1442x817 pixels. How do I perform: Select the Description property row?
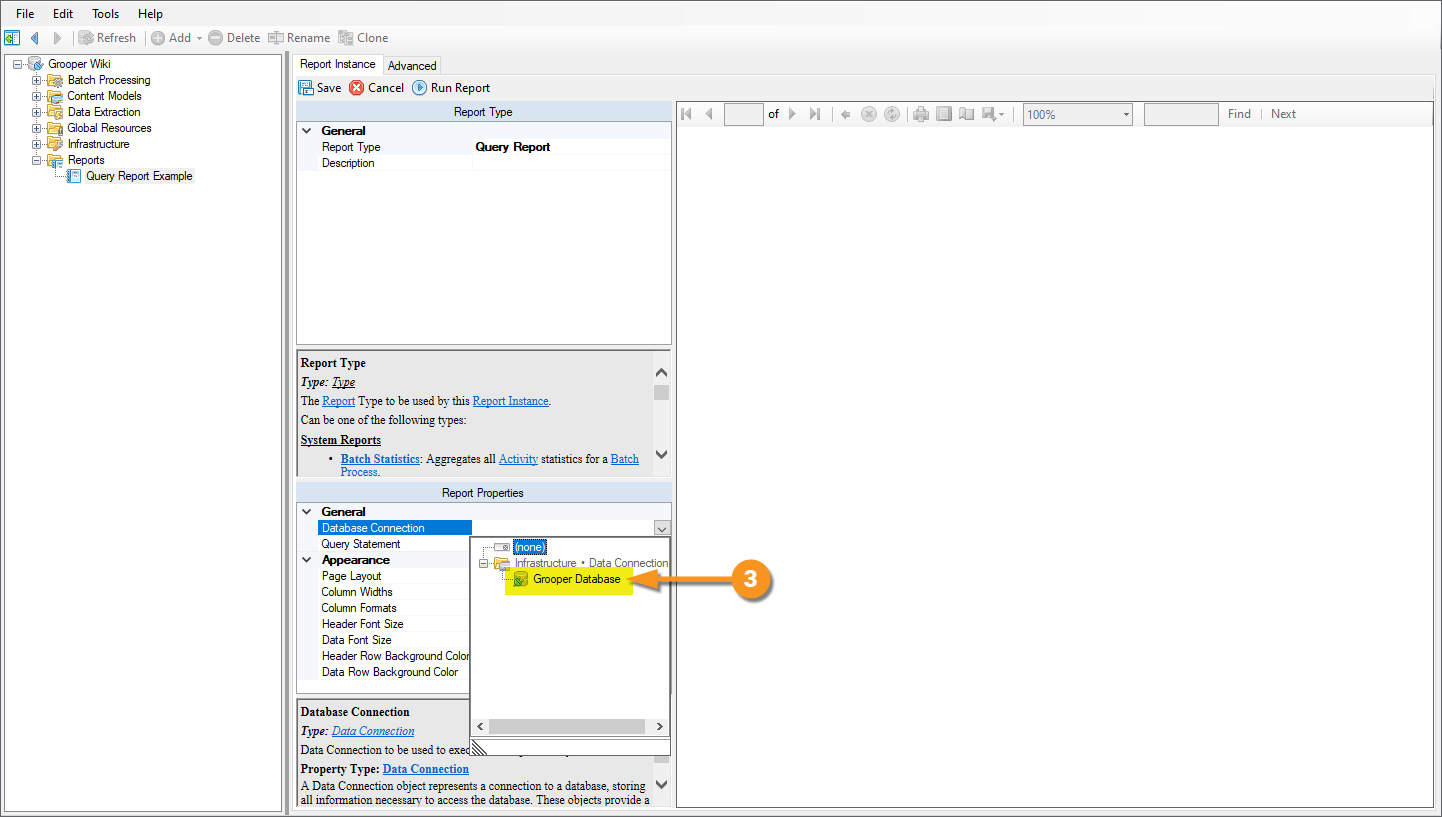tap(494, 163)
